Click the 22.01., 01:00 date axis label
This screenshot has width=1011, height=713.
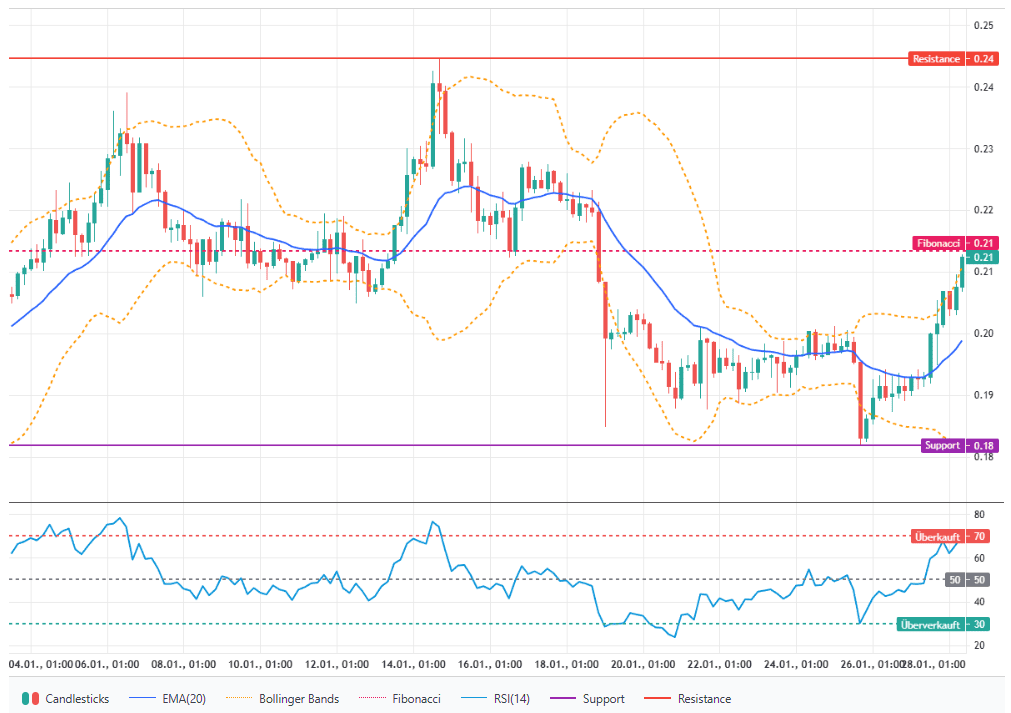[x=719, y=664]
